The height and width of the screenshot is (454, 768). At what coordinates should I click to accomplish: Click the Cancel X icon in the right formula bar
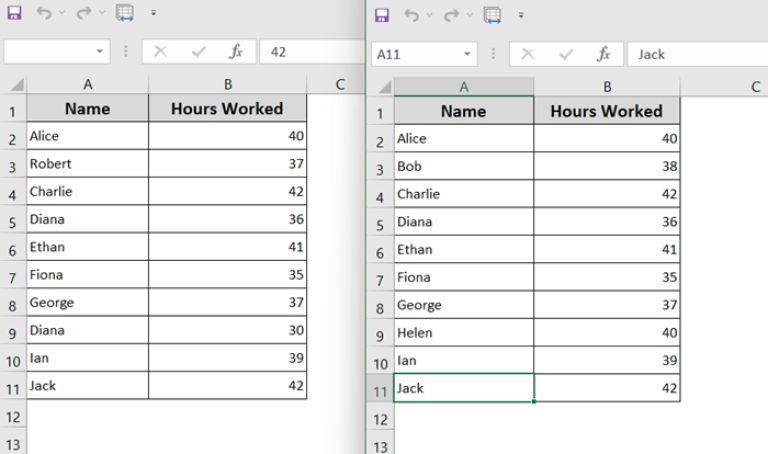point(528,54)
